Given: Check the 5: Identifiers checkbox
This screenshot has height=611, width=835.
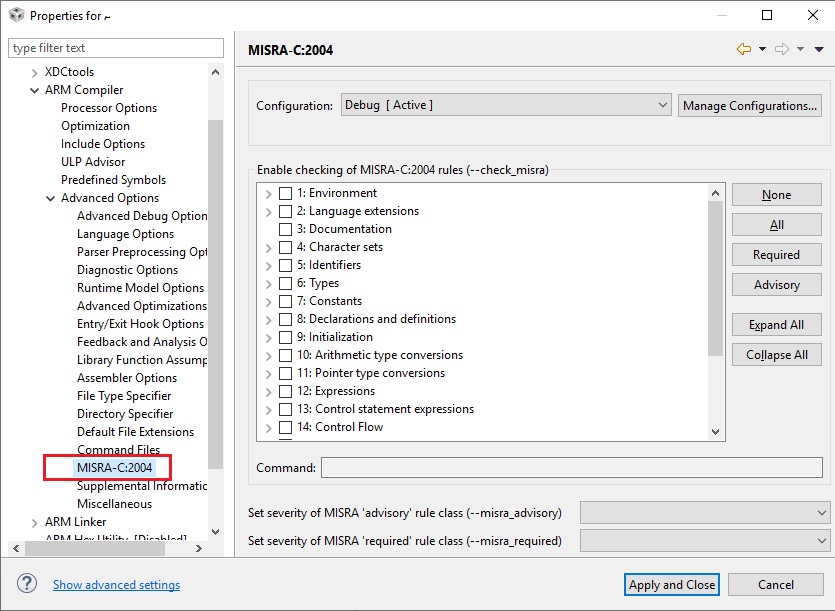Looking at the screenshot, I should pos(285,265).
